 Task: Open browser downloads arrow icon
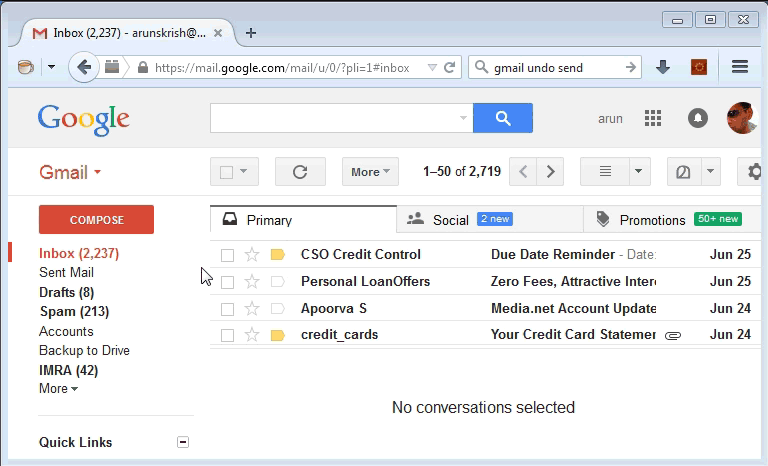pyautogui.click(x=663, y=67)
